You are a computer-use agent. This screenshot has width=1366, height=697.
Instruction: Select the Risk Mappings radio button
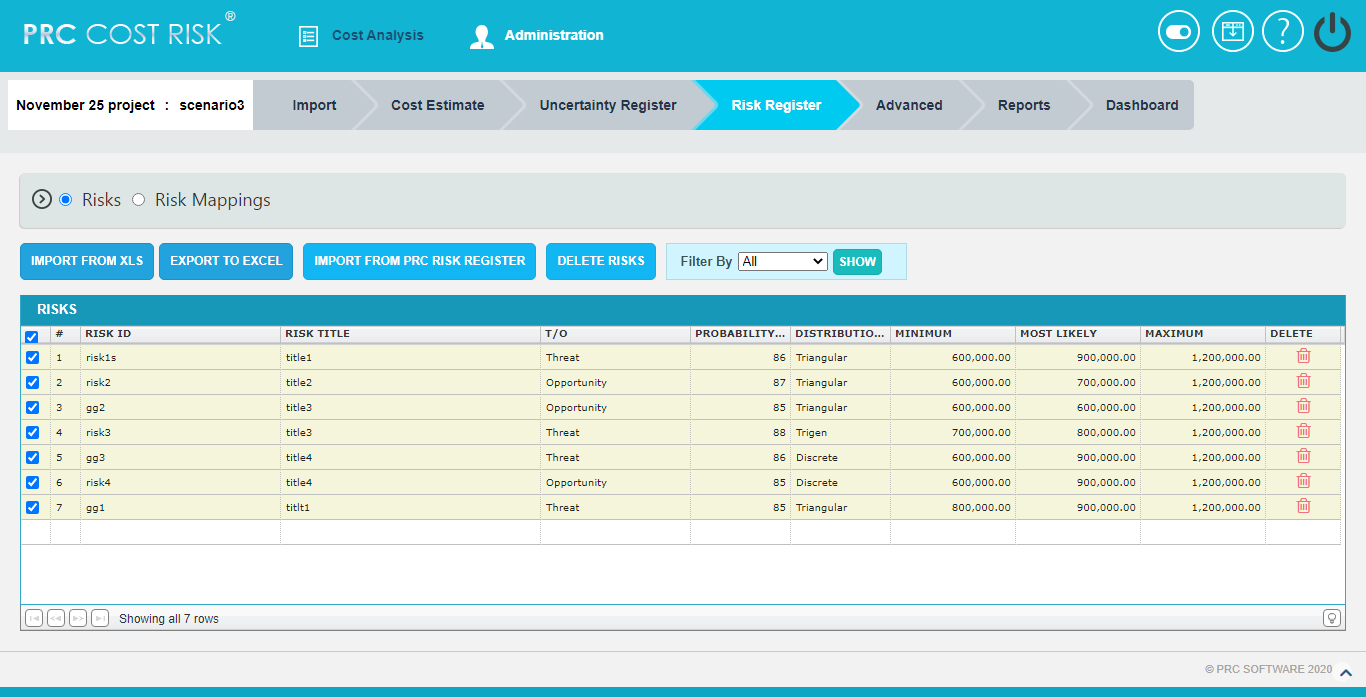click(x=138, y=199)
